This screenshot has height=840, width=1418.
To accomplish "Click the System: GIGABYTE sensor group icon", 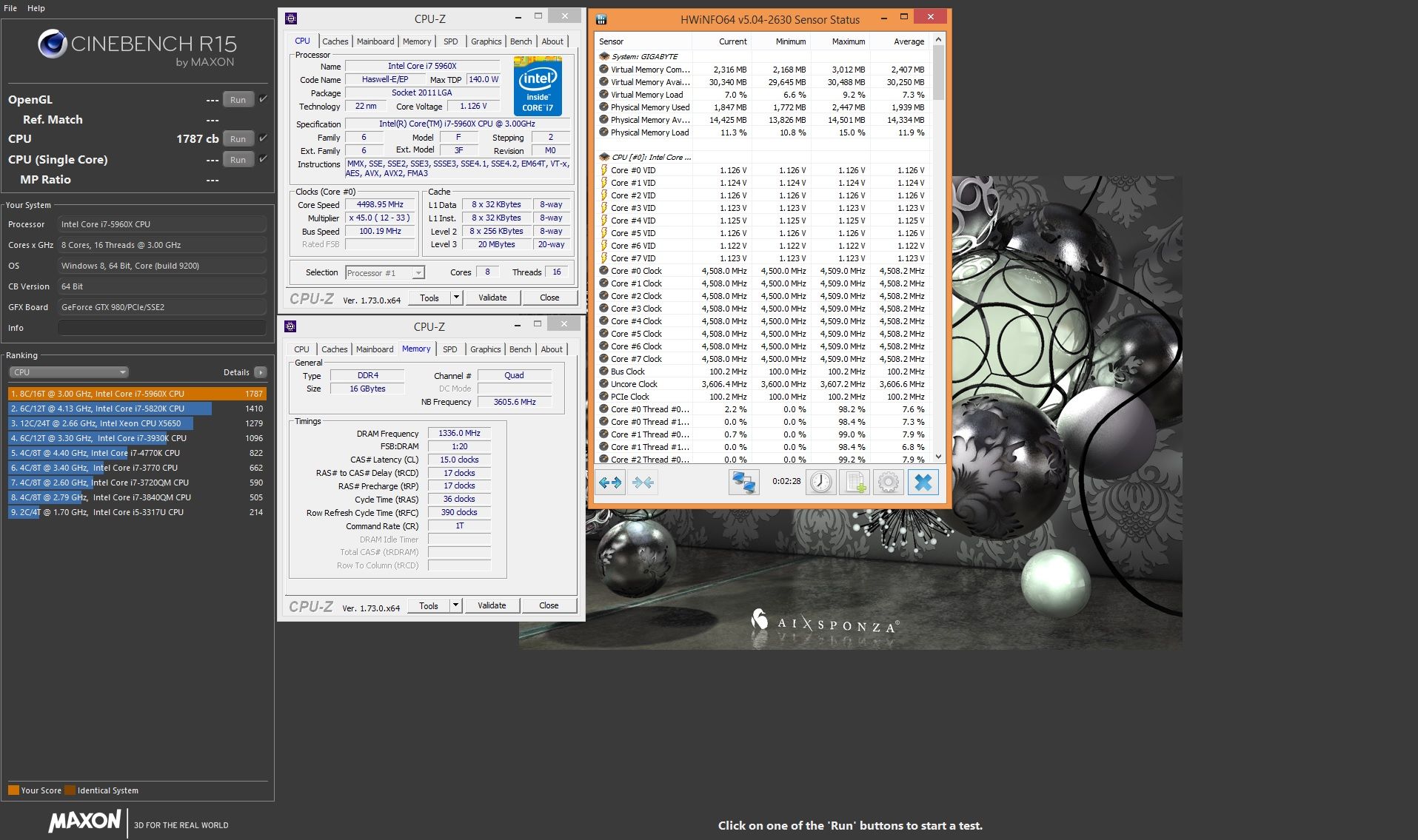I will coord(603,56).
